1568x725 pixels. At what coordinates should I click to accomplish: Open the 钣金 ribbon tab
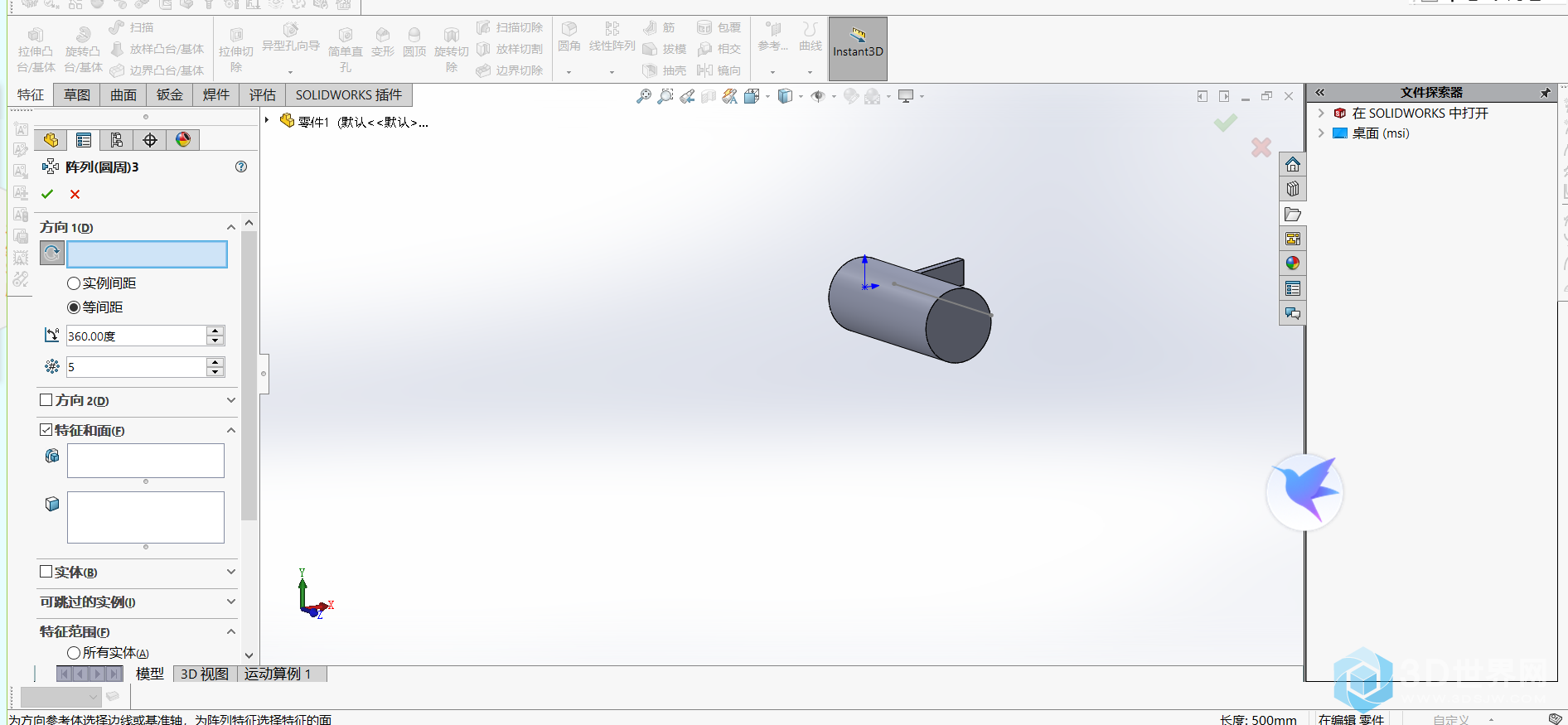(170, 95)
